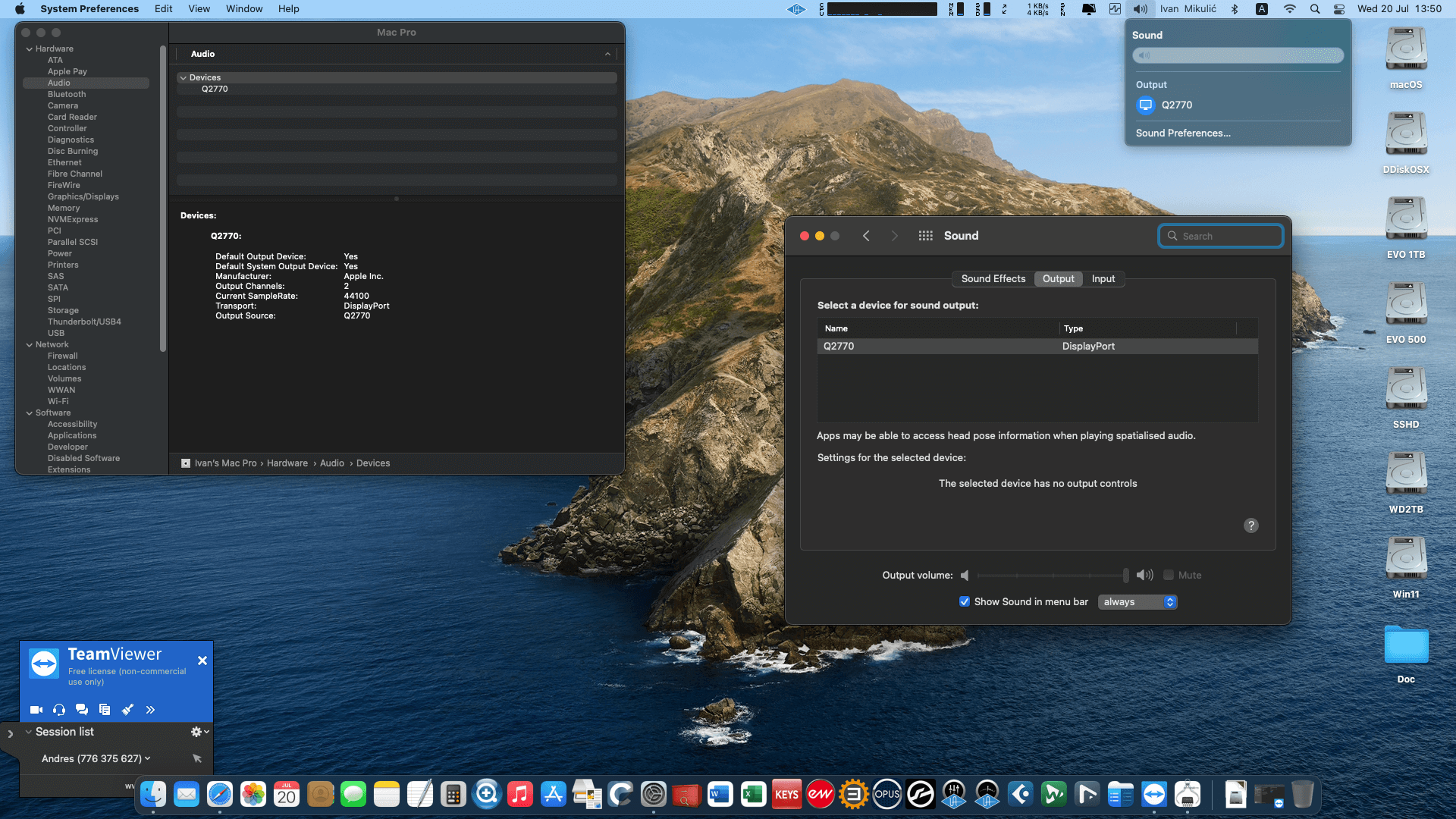Open Spotlight search magnifier in menu bar

point(1315,9)
